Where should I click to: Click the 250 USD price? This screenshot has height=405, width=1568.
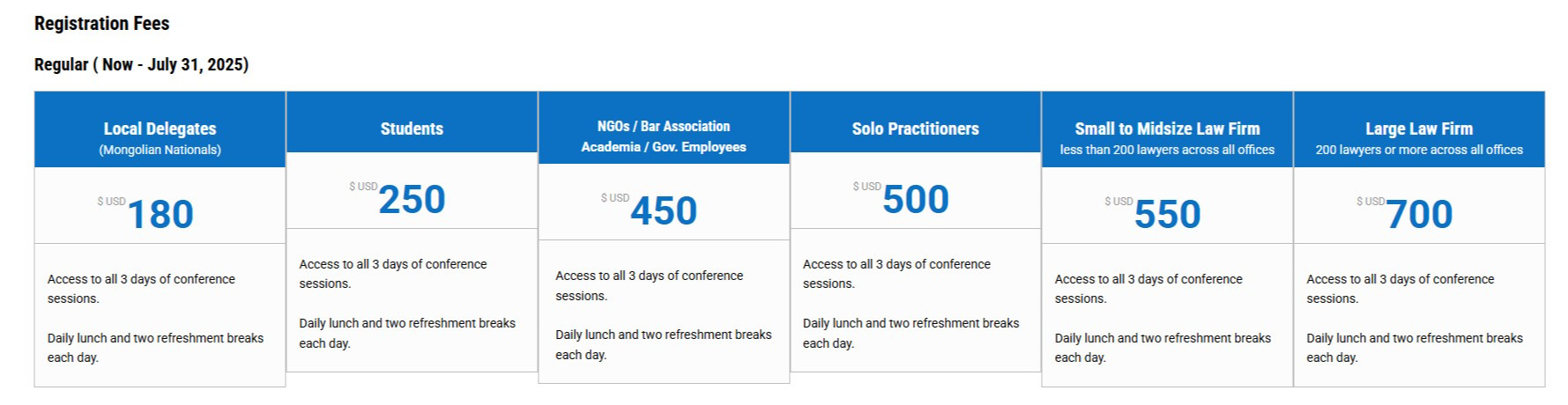(412, 199)
